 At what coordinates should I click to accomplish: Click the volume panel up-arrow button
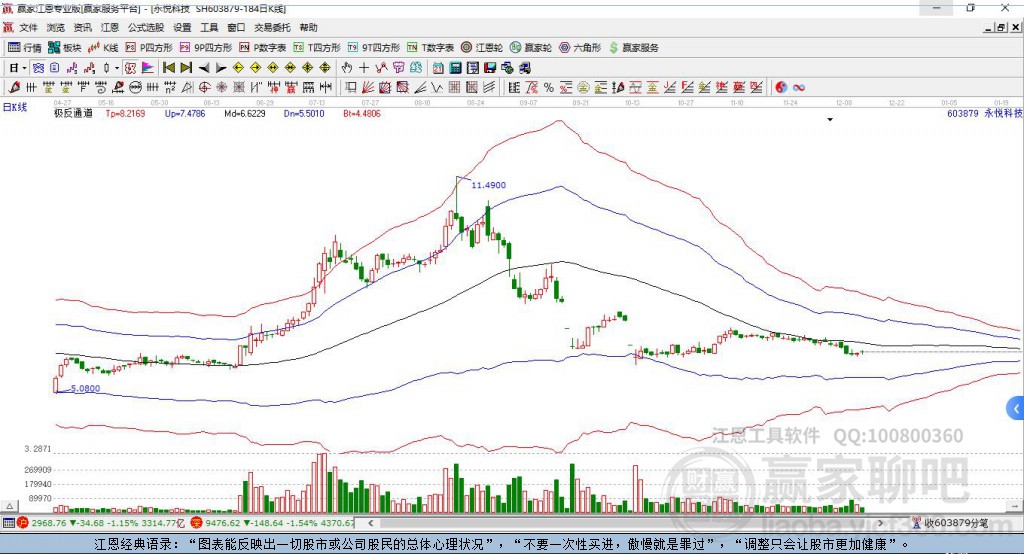9,506
